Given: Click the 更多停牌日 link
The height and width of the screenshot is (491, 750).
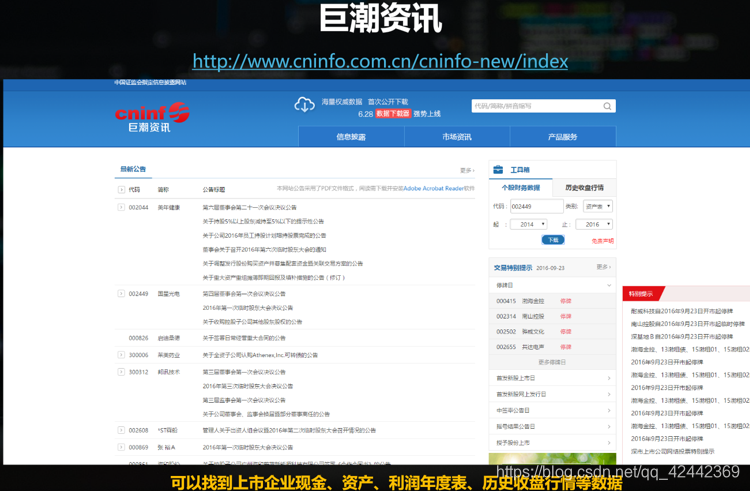Looking at the screenshot, I should (x=552, y=362).
